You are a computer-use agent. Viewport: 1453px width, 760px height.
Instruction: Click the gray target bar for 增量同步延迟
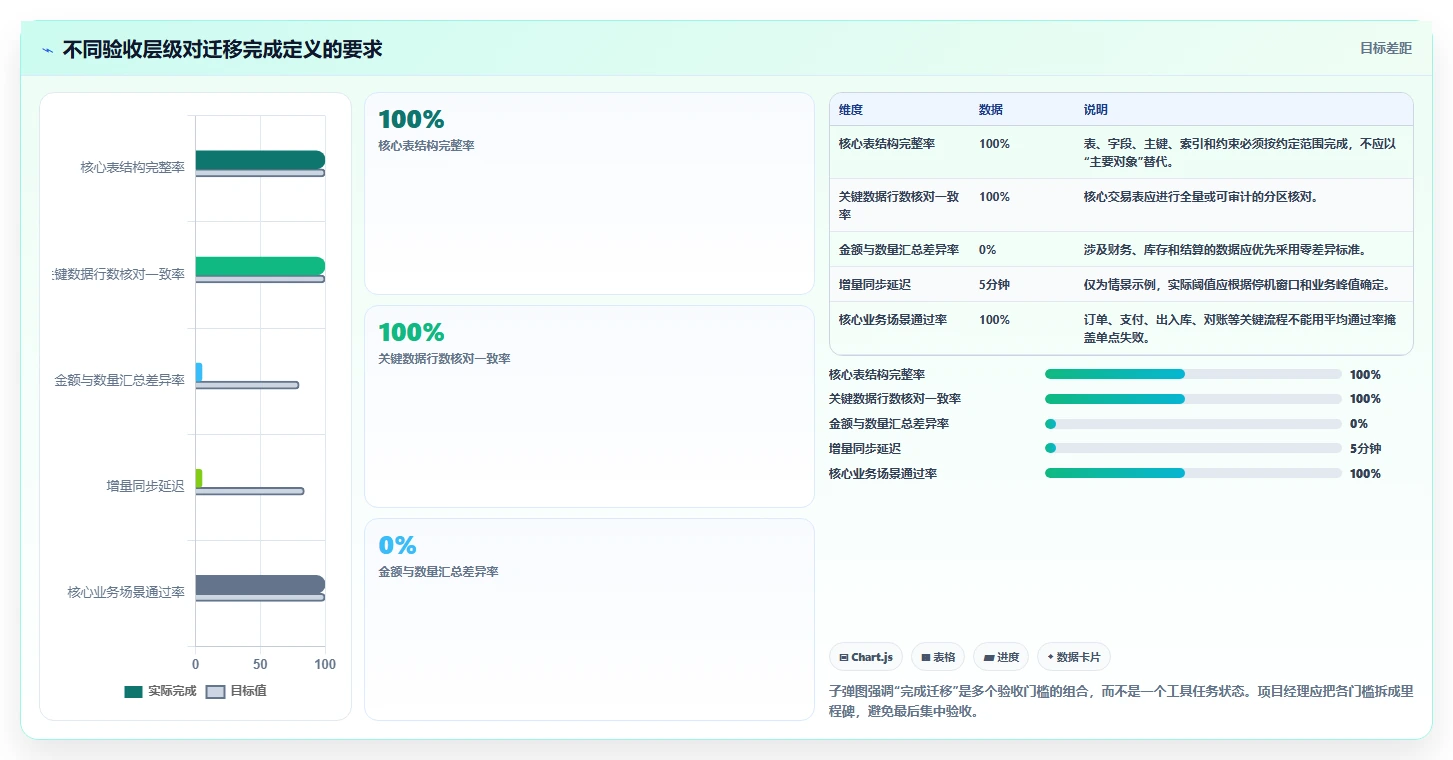point(250,491)
